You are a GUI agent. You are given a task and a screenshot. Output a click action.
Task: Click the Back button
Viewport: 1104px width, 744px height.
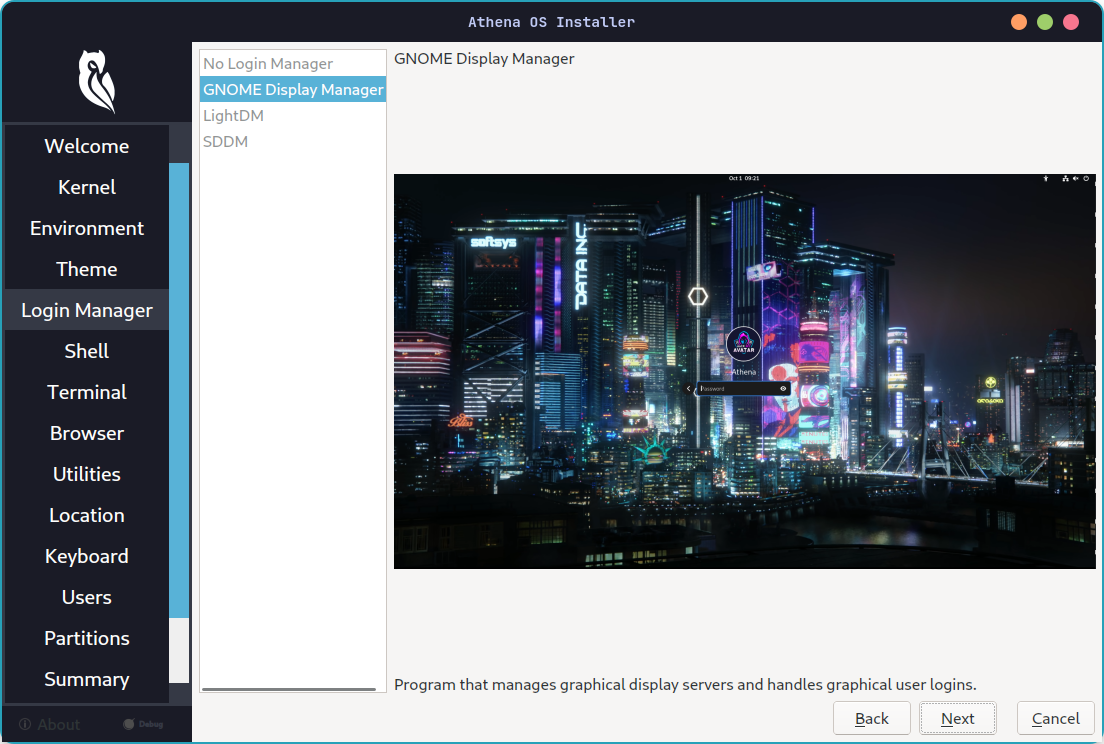coord(871,718)
